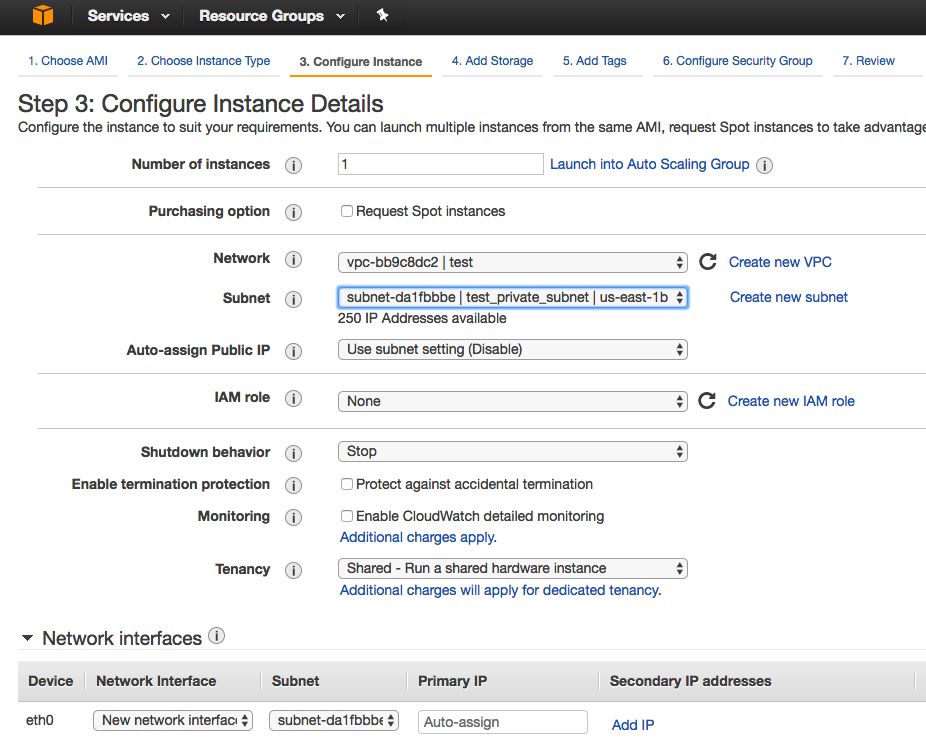Open the subnet dropdown for the eth0 interface
926x754 pixels.
(x=333, y=720)
